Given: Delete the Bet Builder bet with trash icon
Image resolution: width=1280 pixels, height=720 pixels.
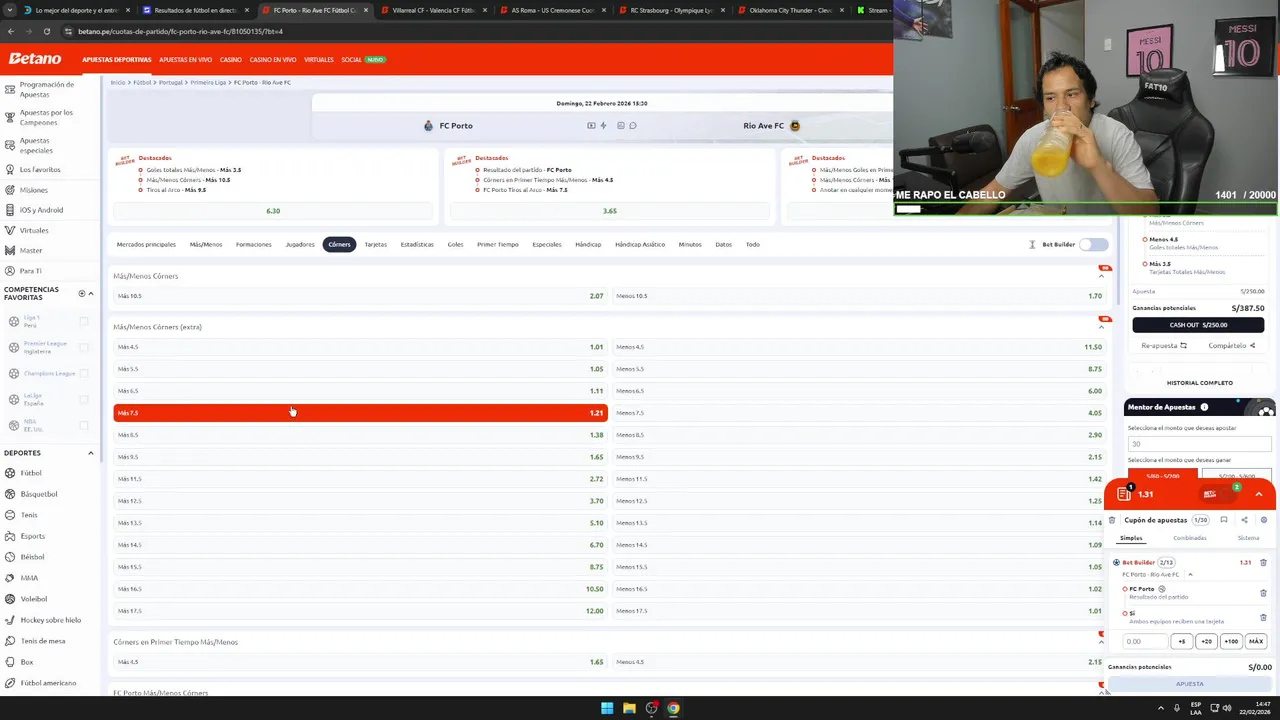Looking at the screenshot, I should (1263, 563).
